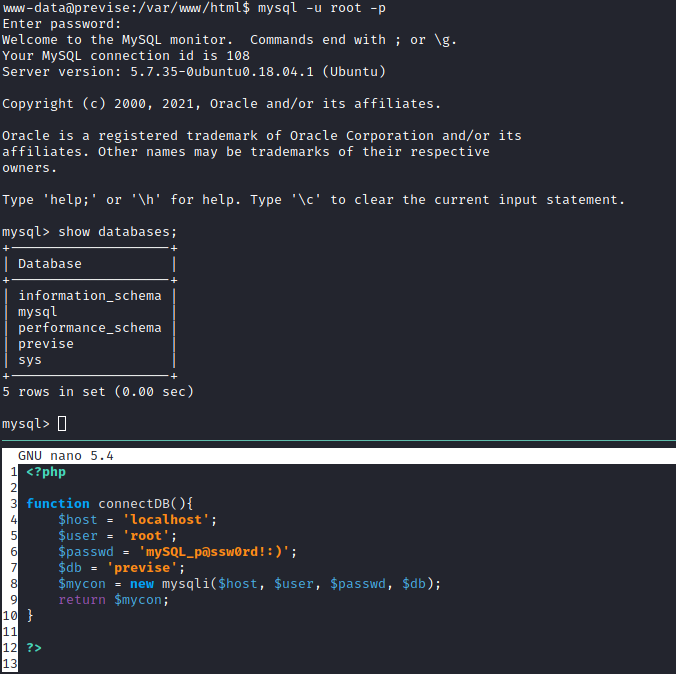
Task: Click the '<?php' opening tag on line 1
Action: pos(46,472)
